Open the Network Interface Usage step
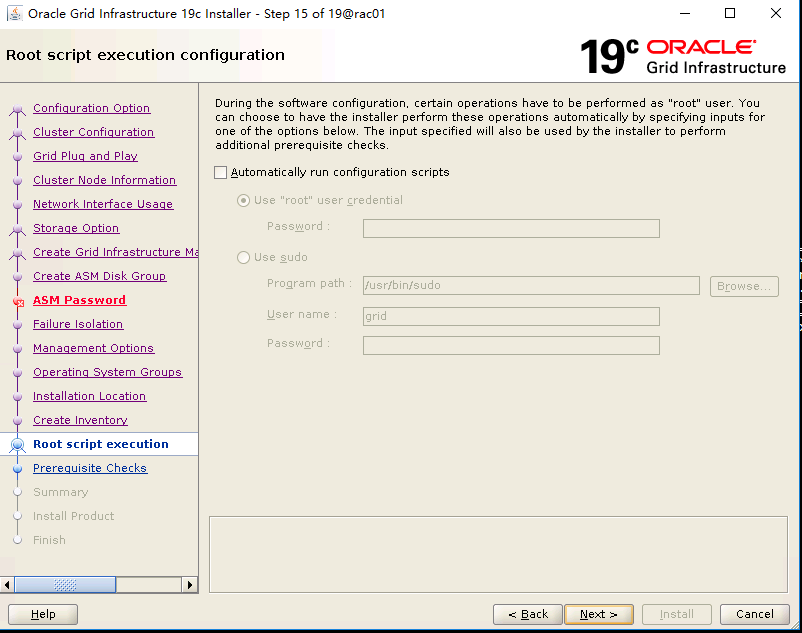This screenshot has width=802, height=633. [x=103, y=204]
